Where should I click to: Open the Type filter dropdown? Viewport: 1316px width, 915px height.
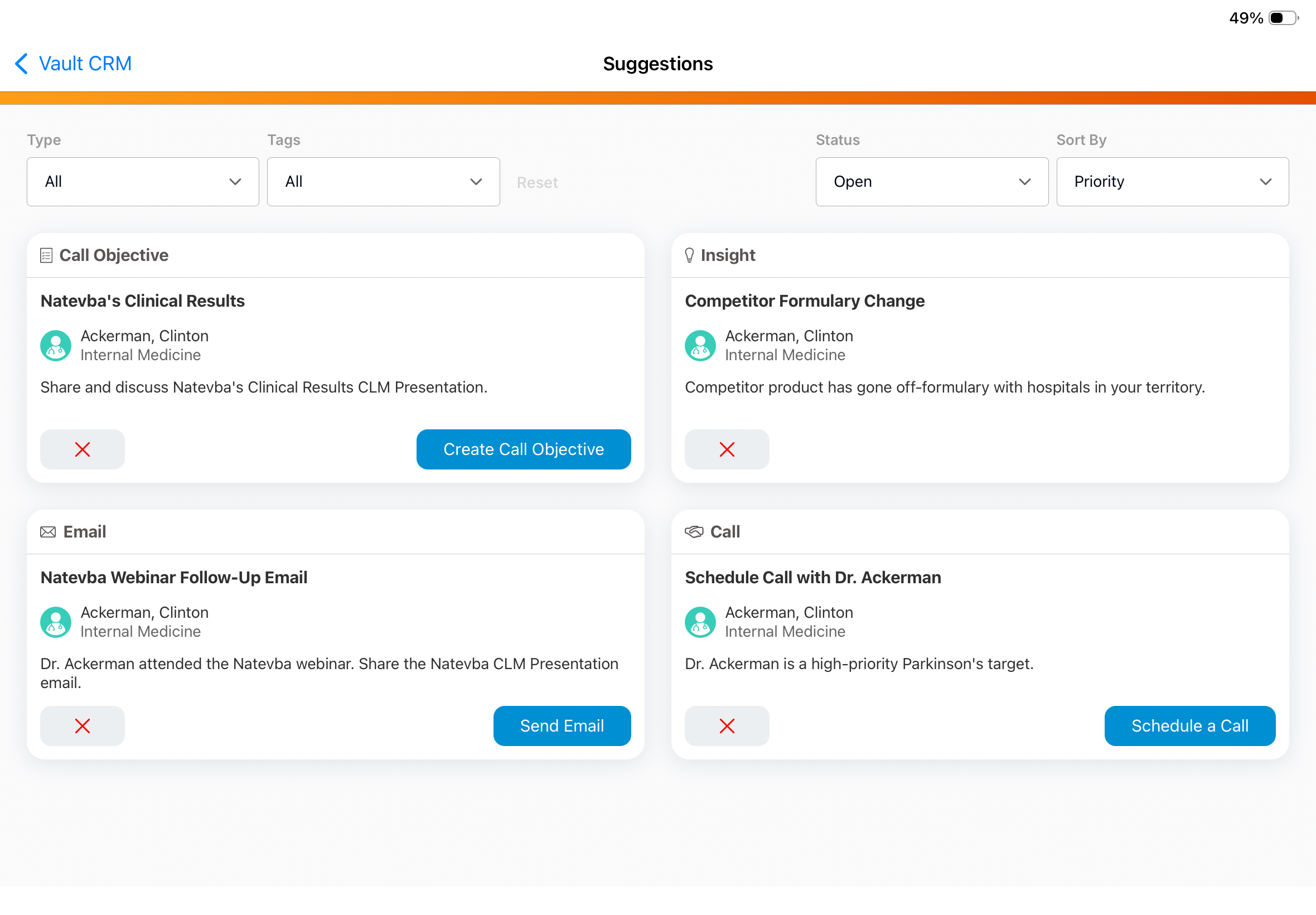pos(143,182)
